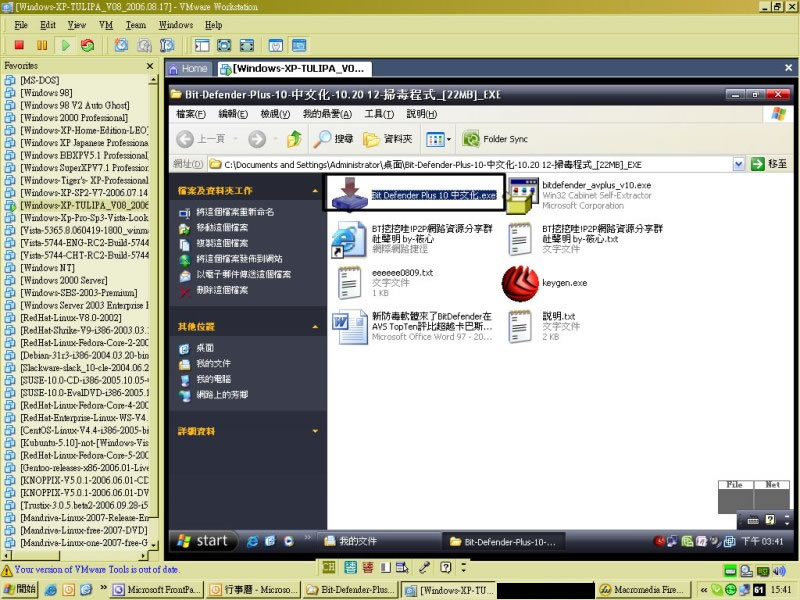Open the Forward button history dropdown arrow
The height and width of the screenshot is (600, 800).
(x=276, y=139)
